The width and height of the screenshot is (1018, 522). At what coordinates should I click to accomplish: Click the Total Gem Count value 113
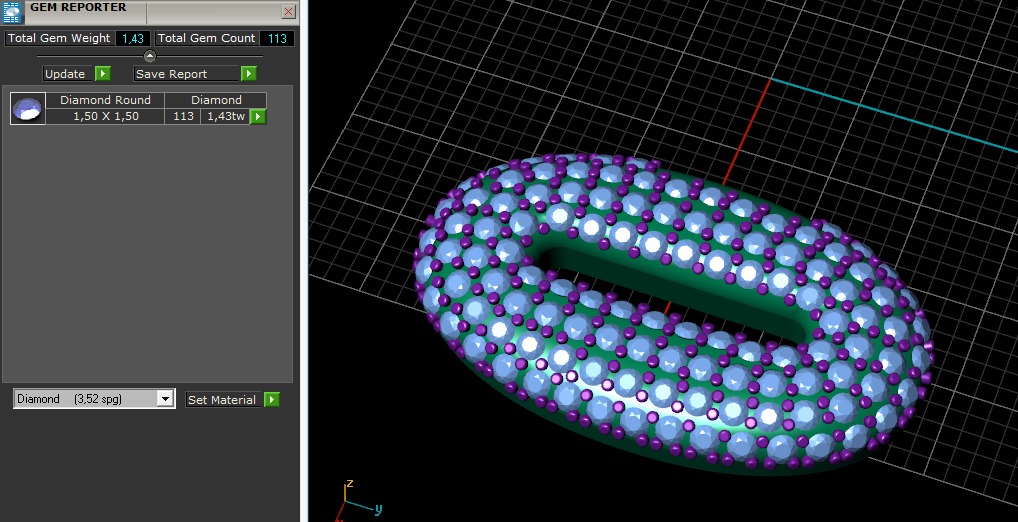pos(277,38)
